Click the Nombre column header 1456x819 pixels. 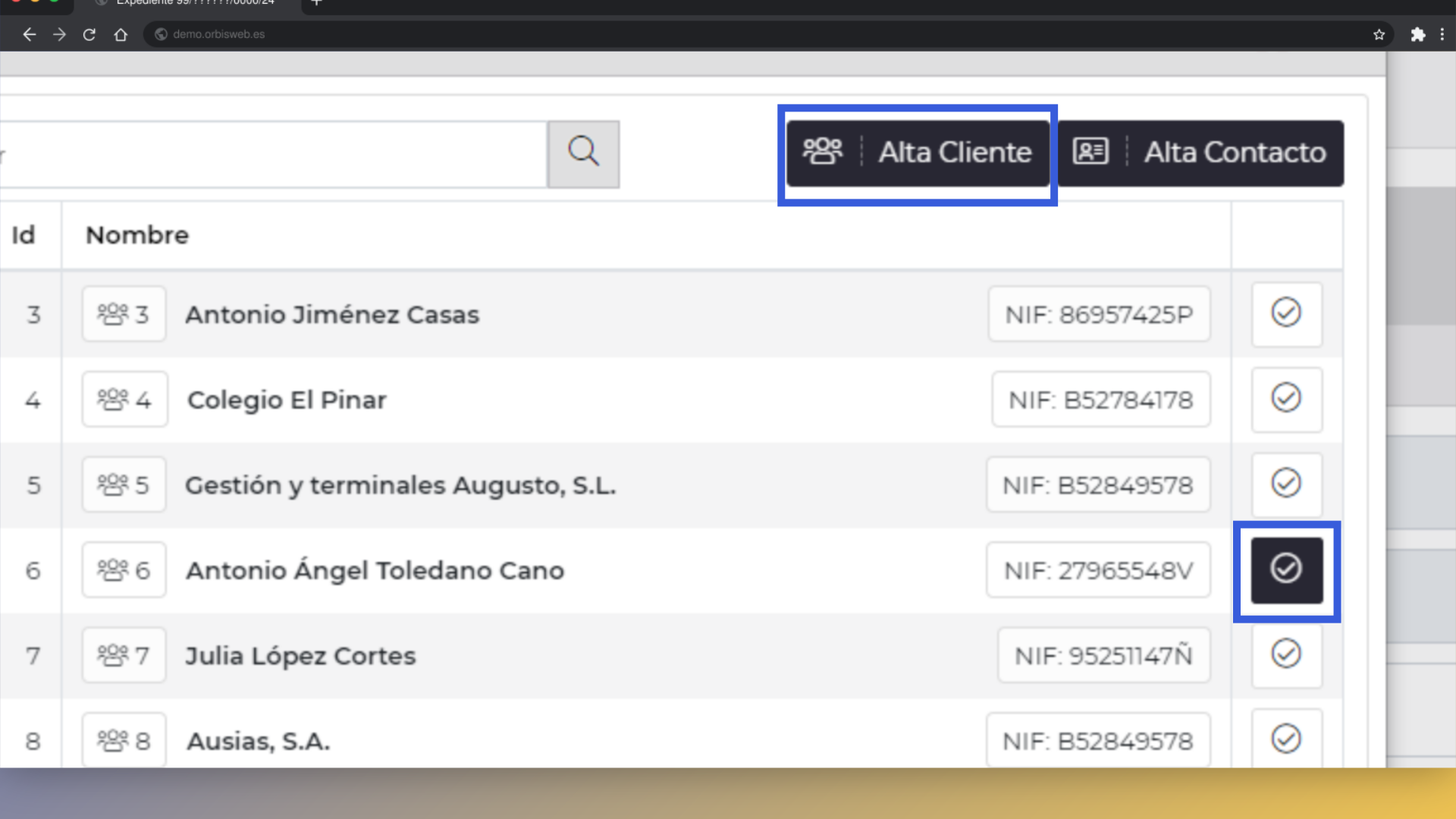137,235
